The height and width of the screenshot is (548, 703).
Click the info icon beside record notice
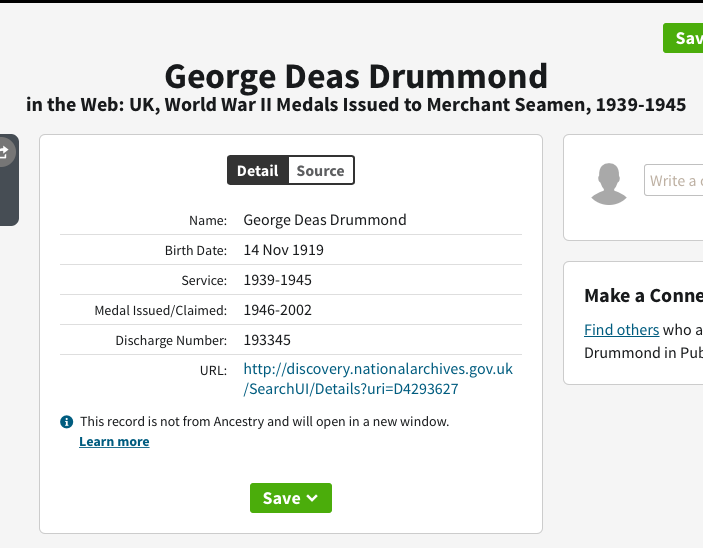click(x=66, y=422)
